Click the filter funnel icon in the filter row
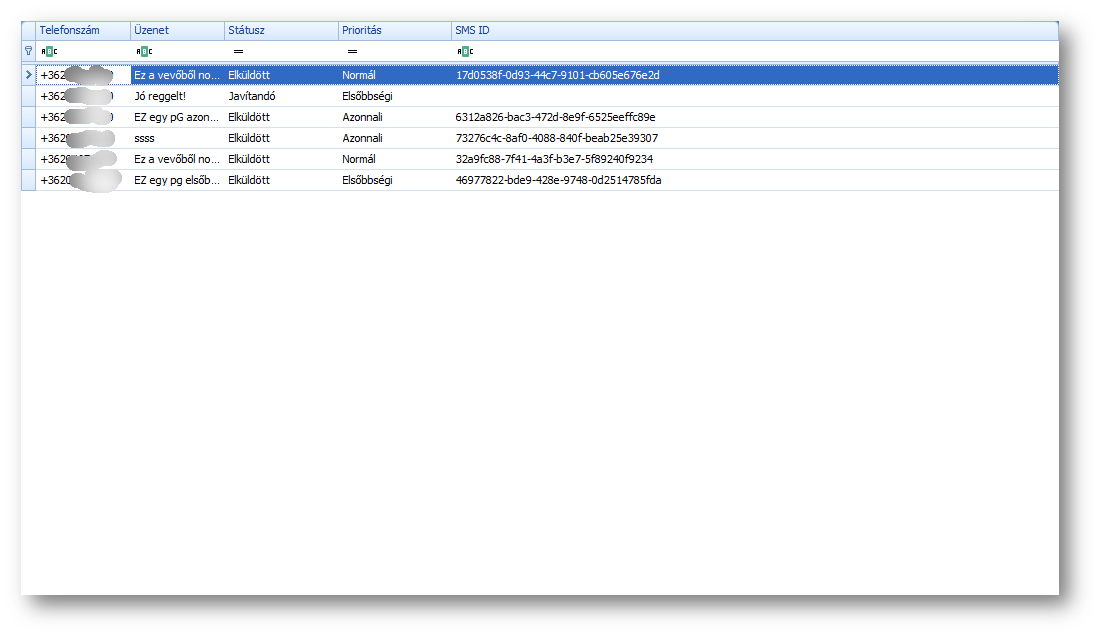1101x637 pixels. click(28, 51)
